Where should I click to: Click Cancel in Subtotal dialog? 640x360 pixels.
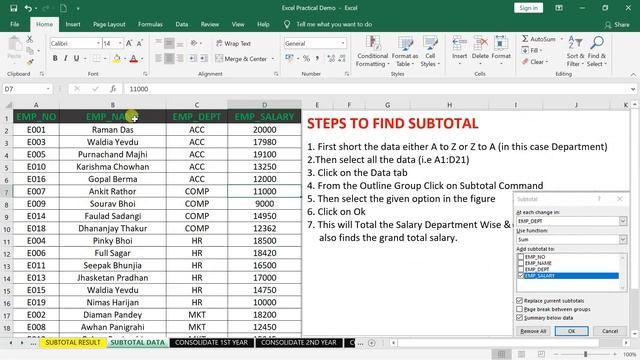coord(610,331)
